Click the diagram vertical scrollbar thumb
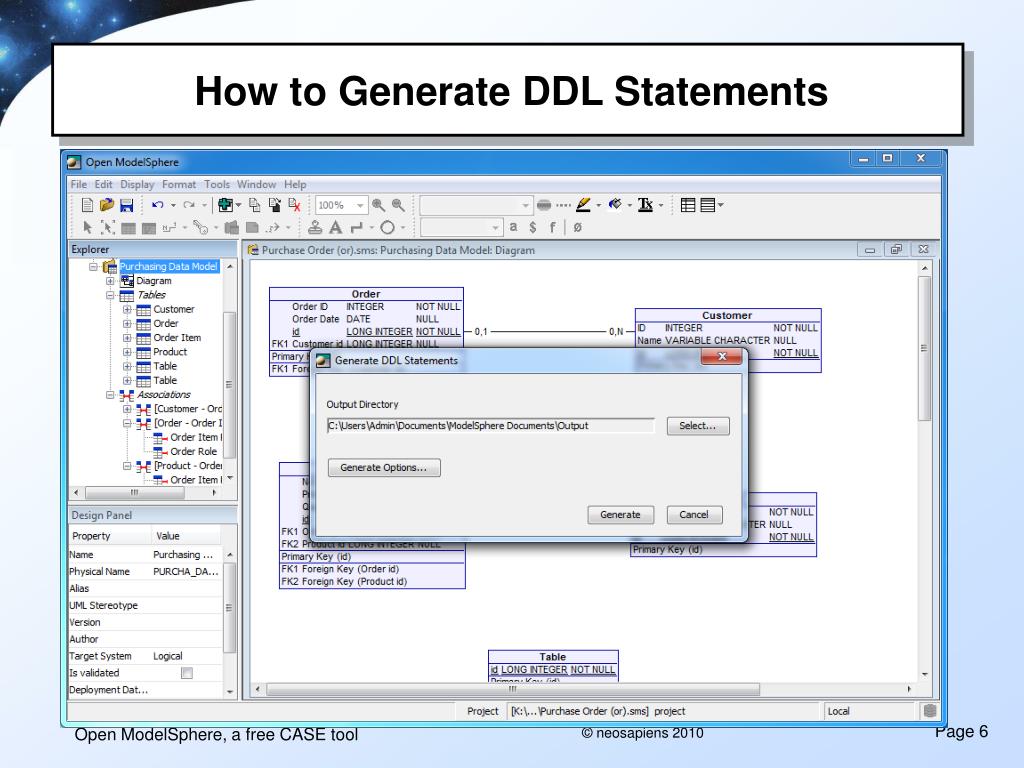Screen dimensions: 1024x768 click(x=924, y=348)
